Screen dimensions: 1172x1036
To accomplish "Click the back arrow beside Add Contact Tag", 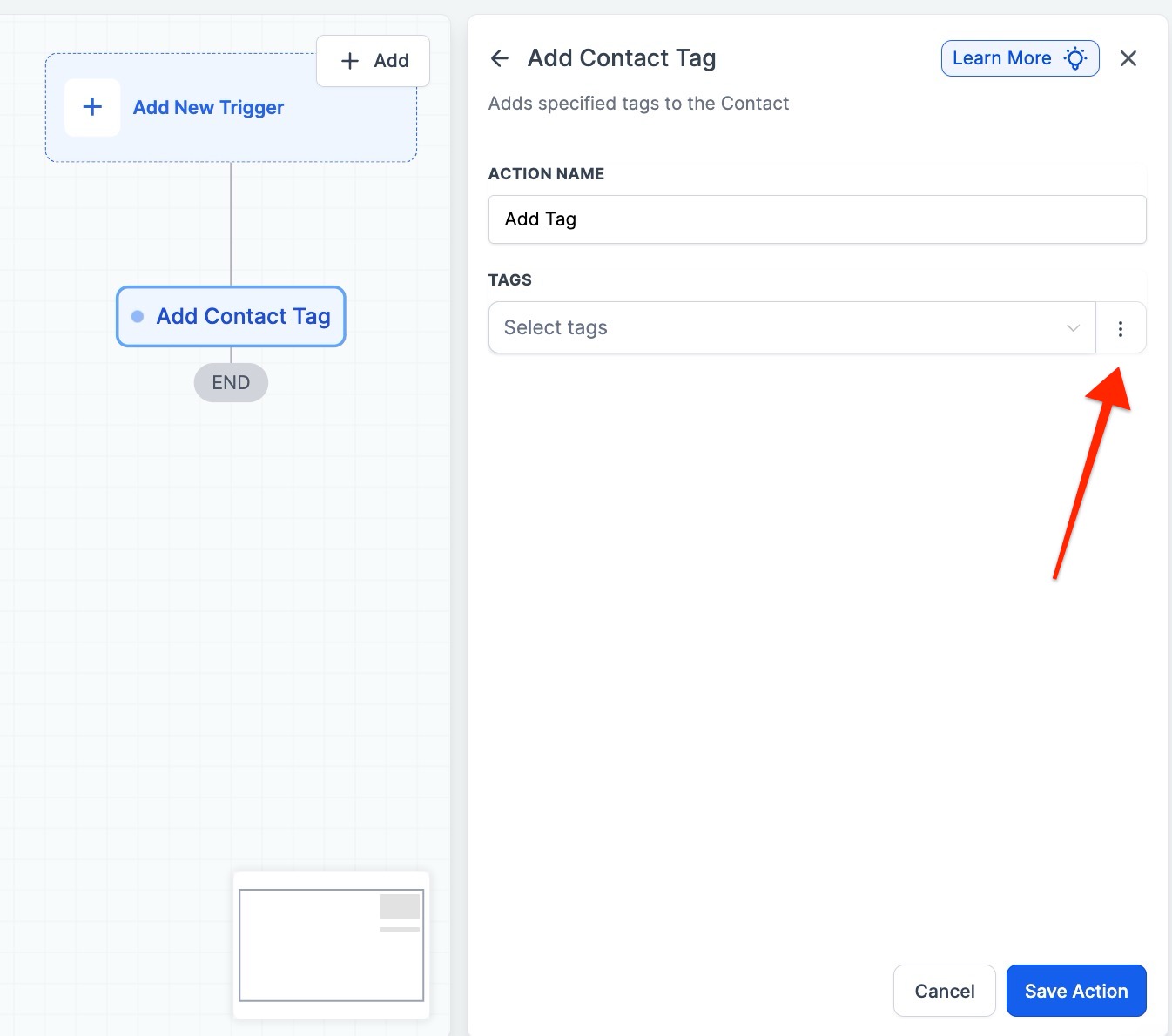I will click(500, 58).
